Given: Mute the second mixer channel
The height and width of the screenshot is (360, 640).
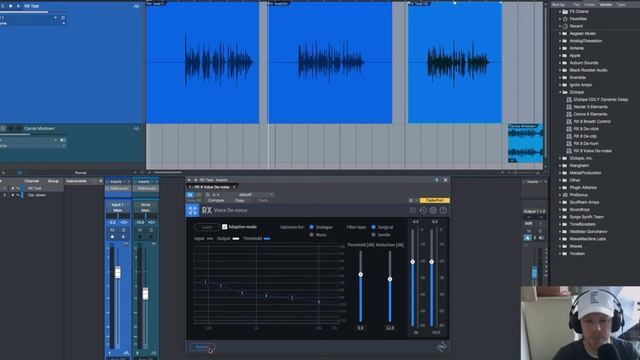Looking at the screenshot, I should [x=140, y=230].
